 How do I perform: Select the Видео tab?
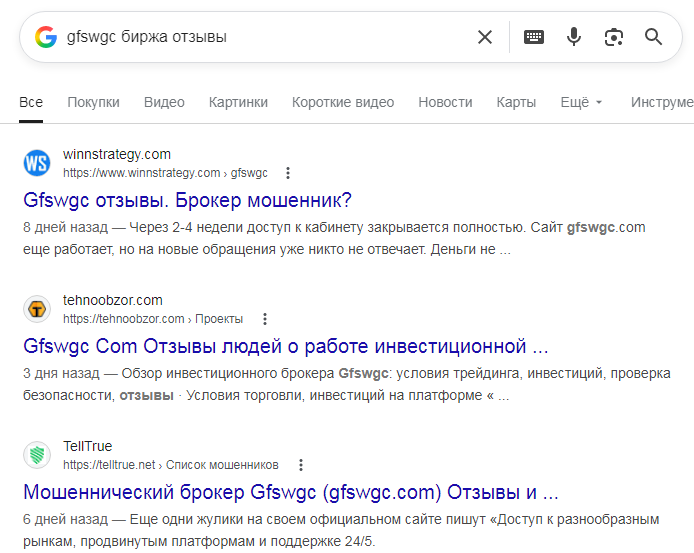pyautogui.click(x=164, y=102)
